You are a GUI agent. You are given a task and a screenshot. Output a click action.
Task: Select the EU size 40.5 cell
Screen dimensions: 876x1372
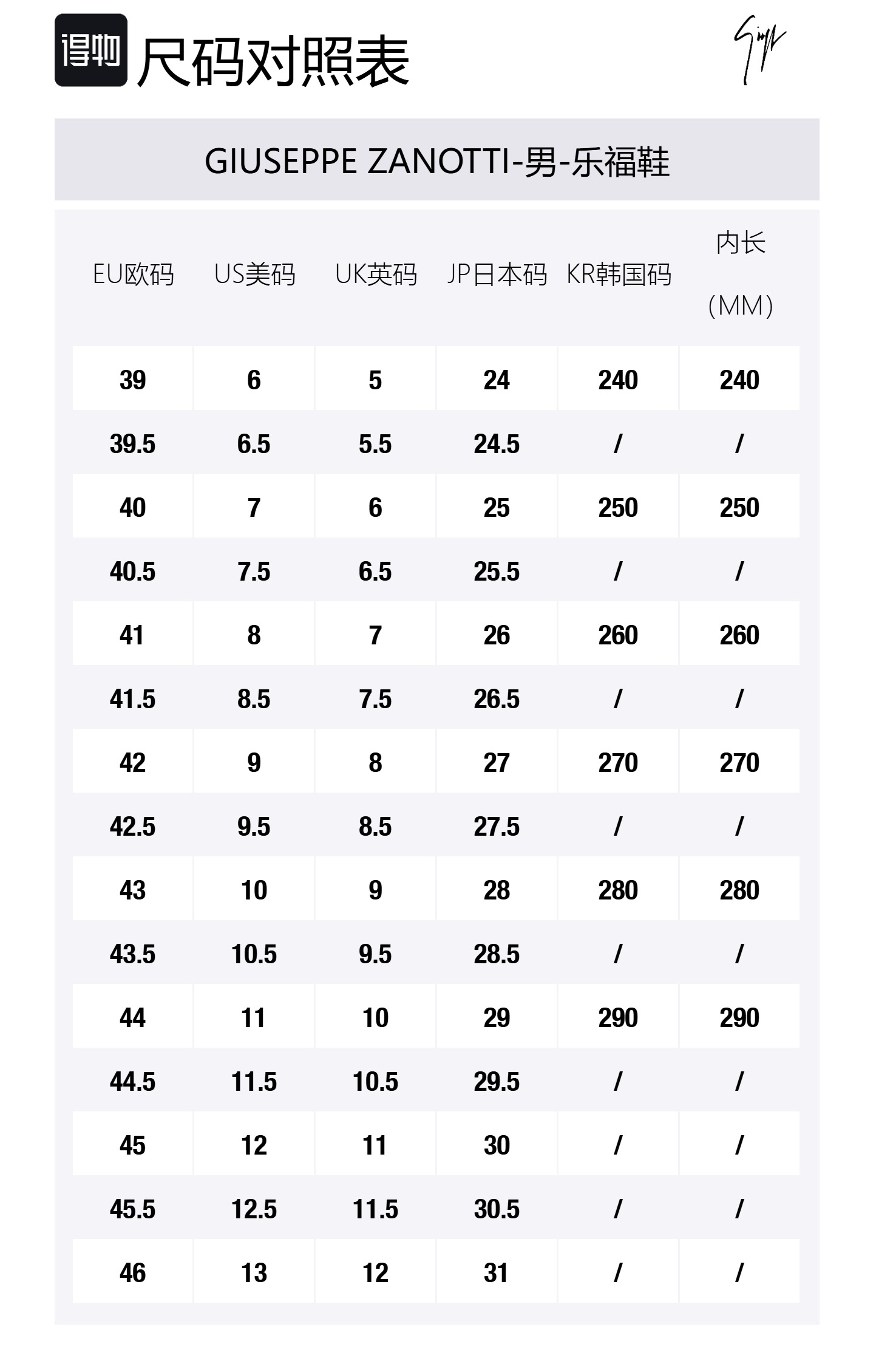133,572
